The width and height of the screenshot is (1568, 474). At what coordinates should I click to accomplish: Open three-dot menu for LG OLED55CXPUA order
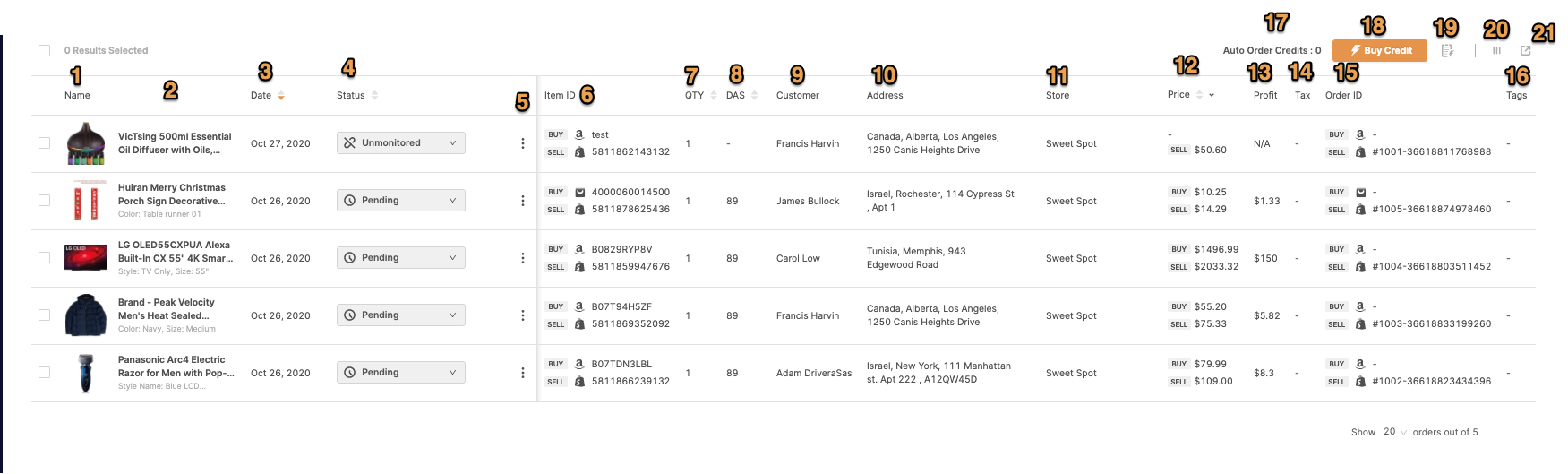(x=523, y=258)
